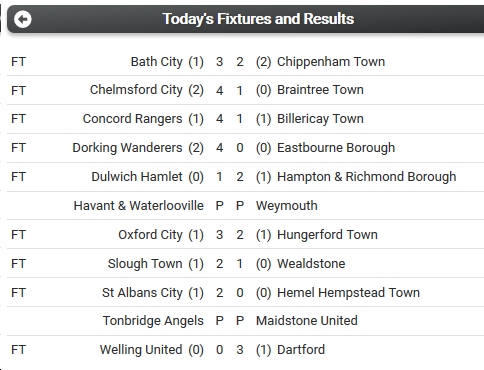
Task: Select the Chelmsford City v Braintree Town match row
Action: tap(246, 90)
